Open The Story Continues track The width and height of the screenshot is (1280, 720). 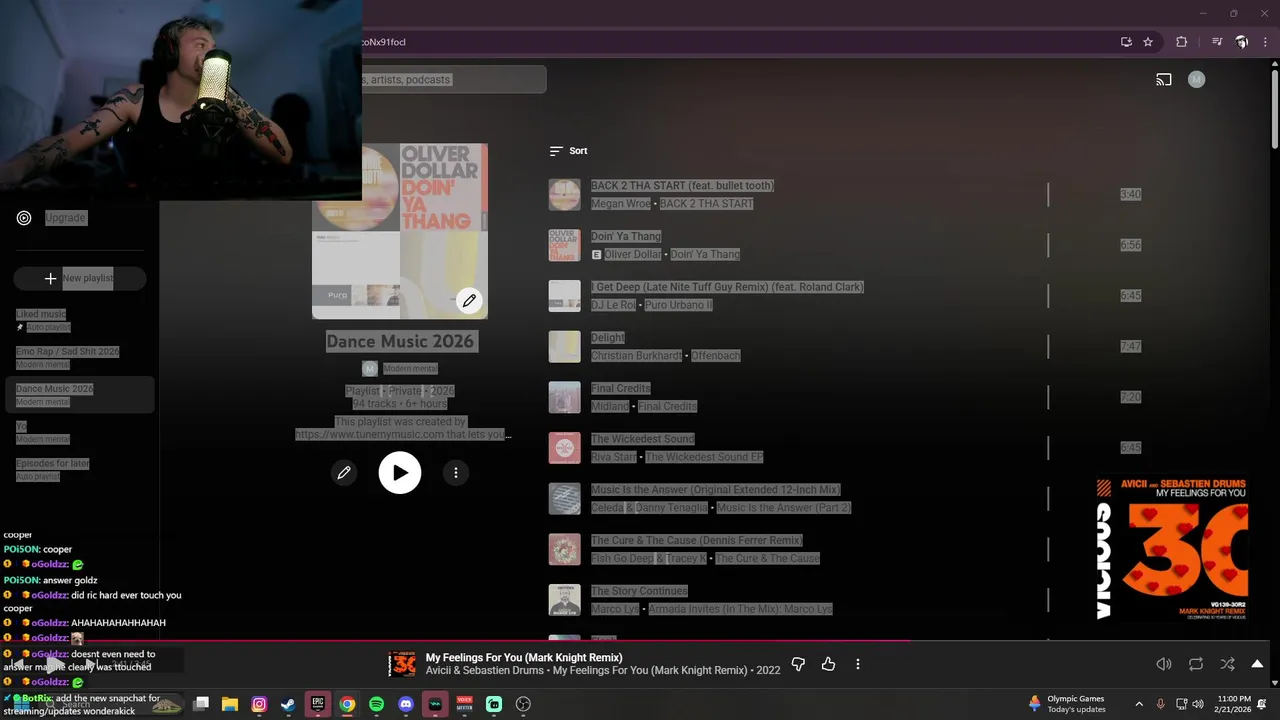pos(639,592)
